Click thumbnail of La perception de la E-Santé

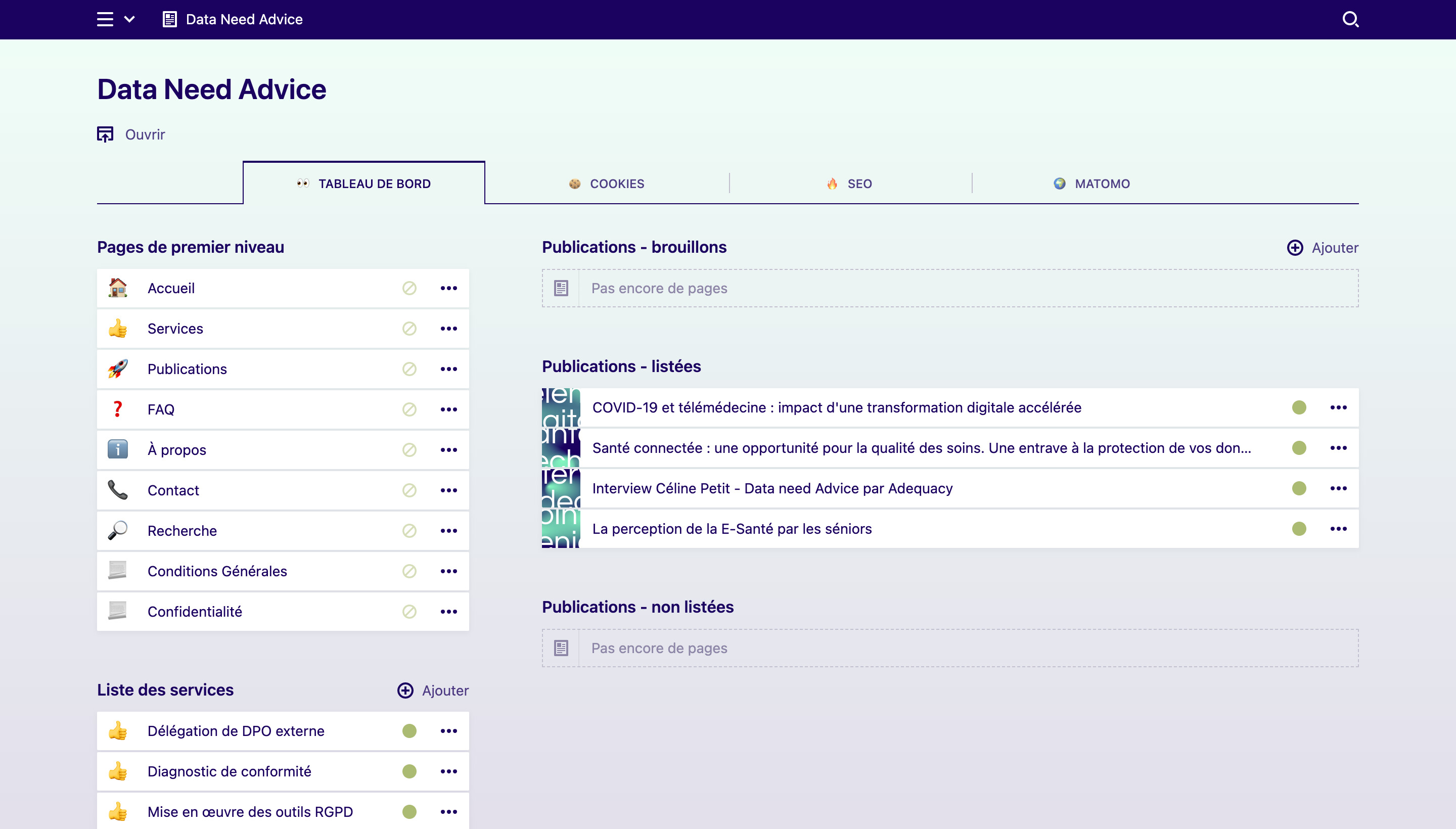point(561,529)
